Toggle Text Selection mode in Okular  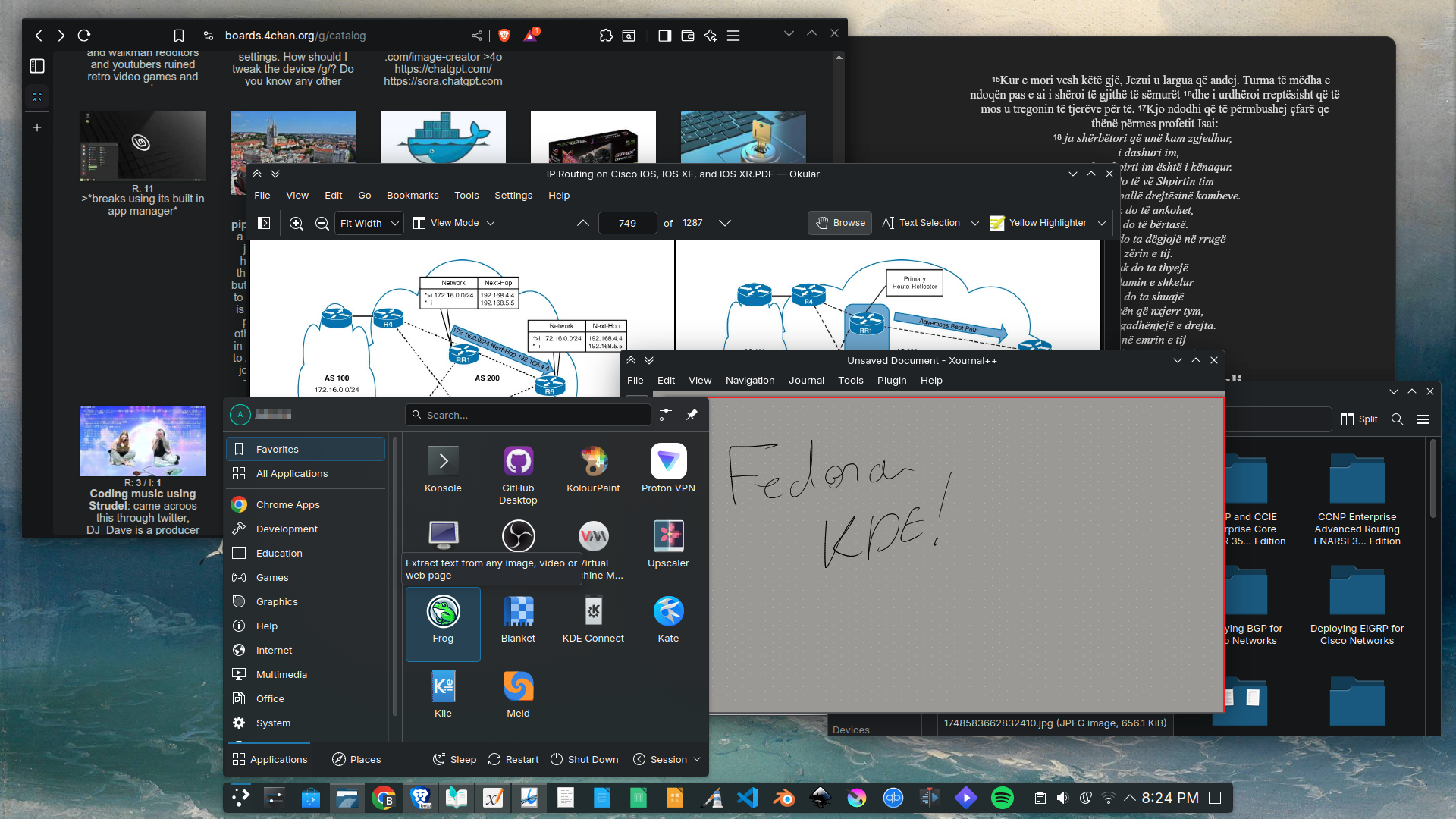(x=921, y=223)
